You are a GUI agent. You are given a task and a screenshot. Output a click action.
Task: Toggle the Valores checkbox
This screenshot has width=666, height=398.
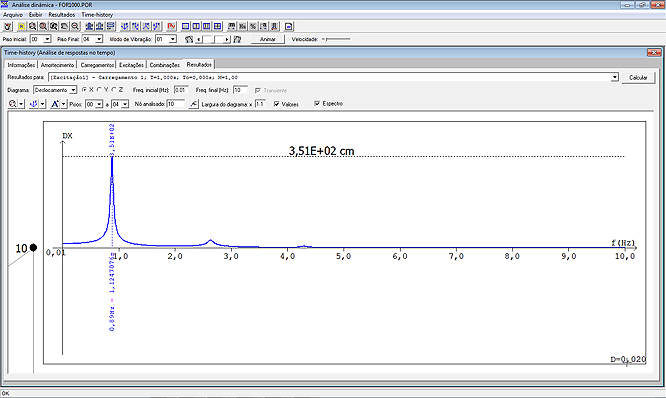pyautogui.click(x=277, y=104)
